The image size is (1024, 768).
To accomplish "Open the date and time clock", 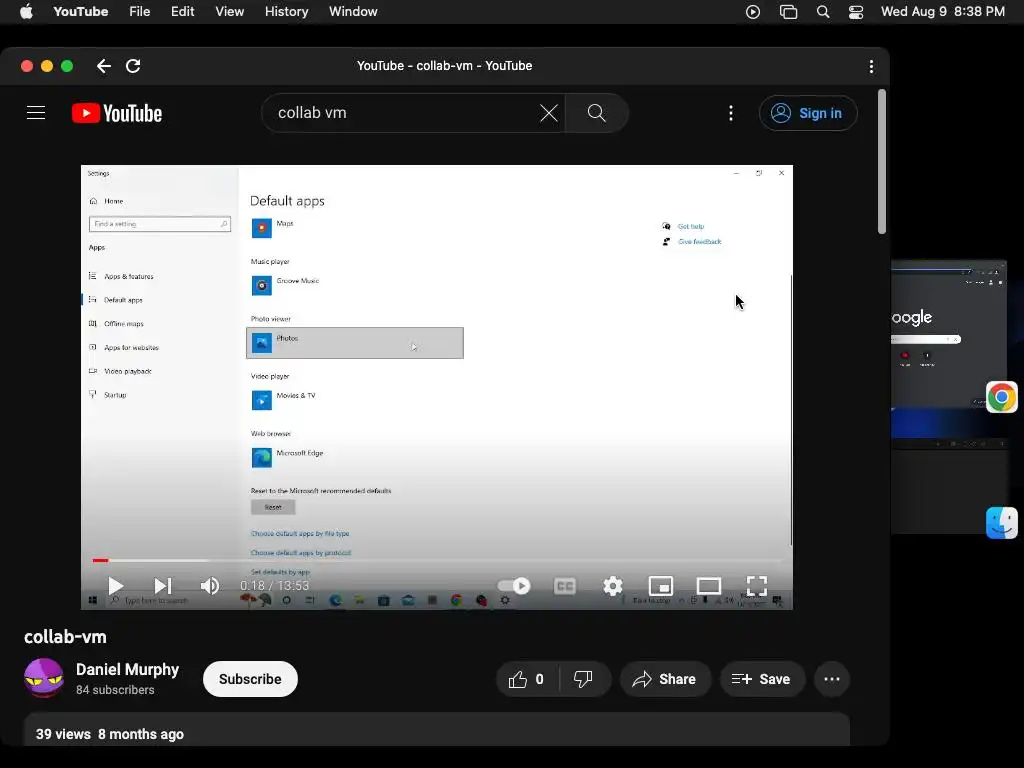I will tap(943, 12).
